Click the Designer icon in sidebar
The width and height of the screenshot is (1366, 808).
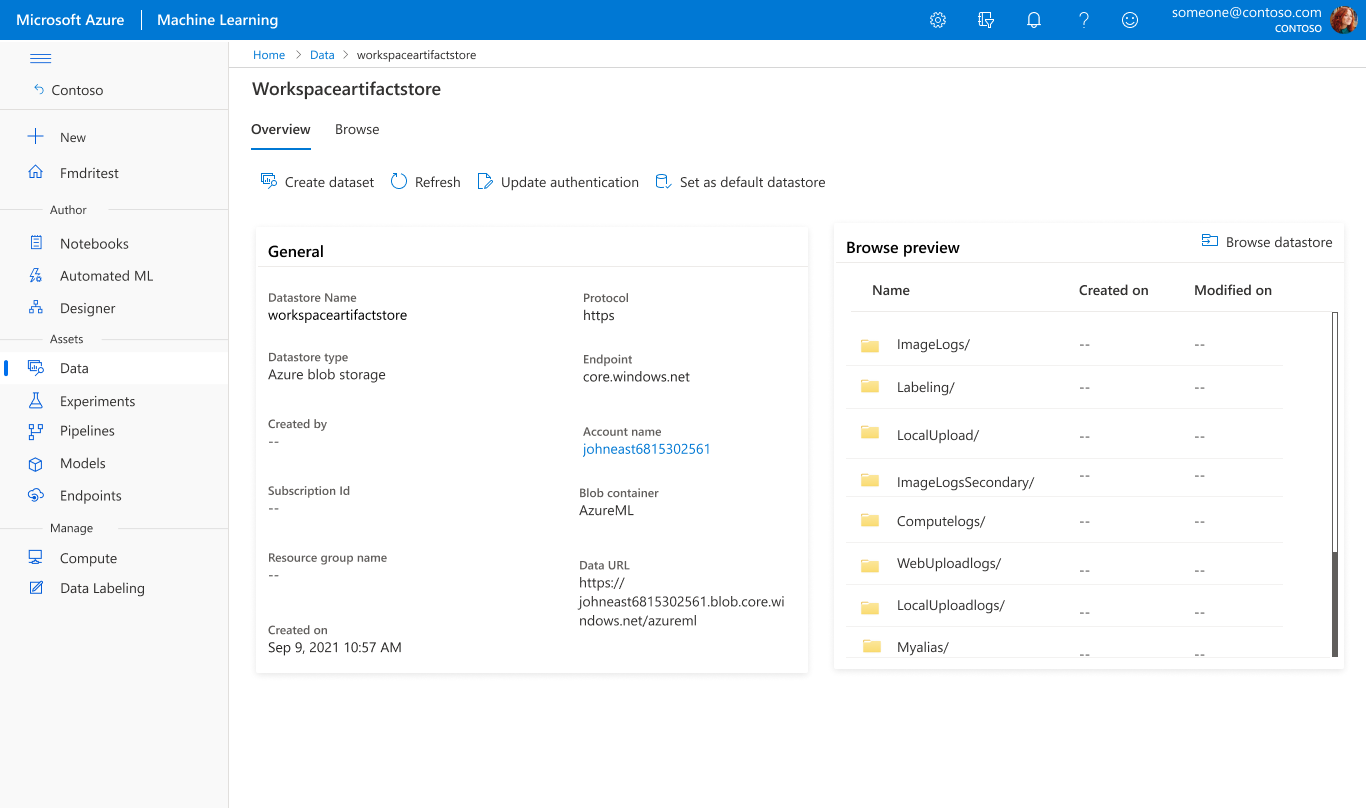36,308
